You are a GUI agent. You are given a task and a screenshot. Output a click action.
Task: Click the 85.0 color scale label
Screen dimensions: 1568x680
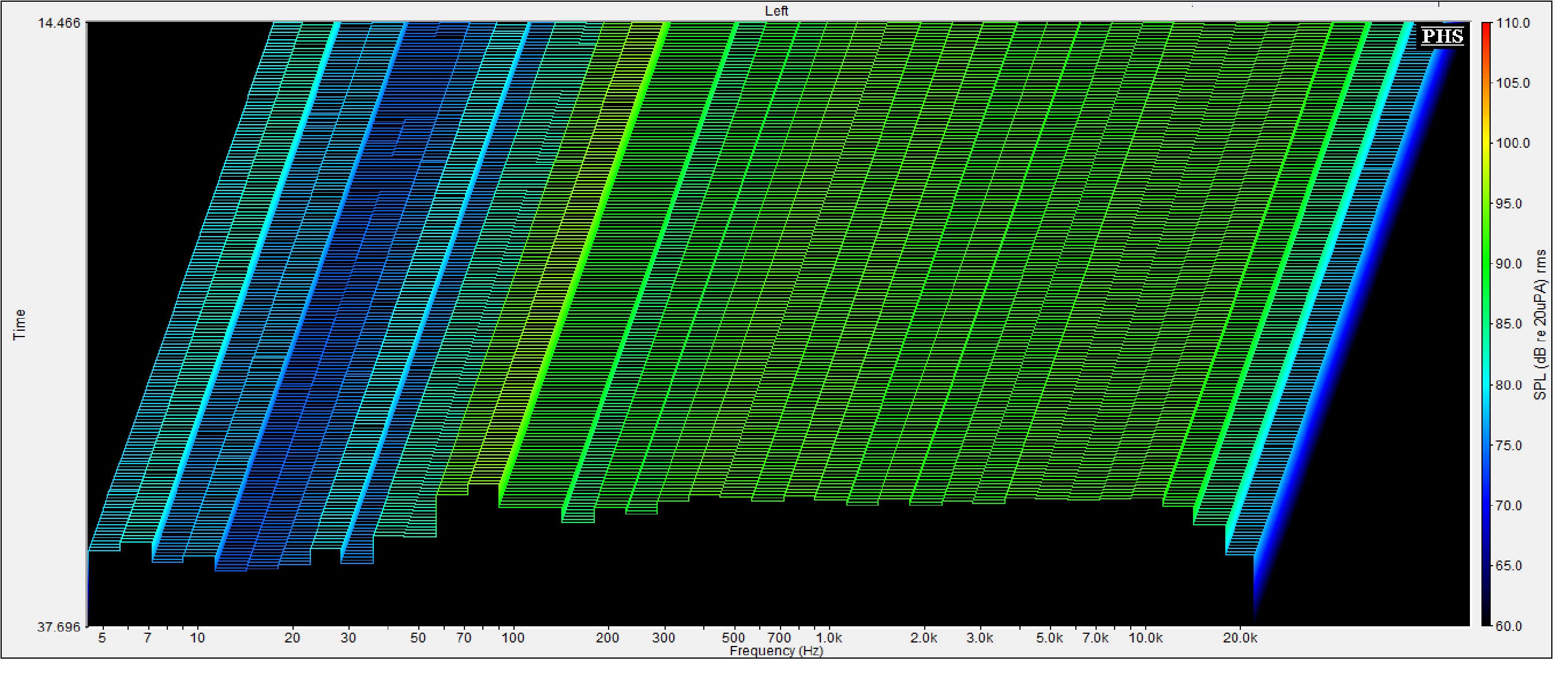tap(1509, 324)
